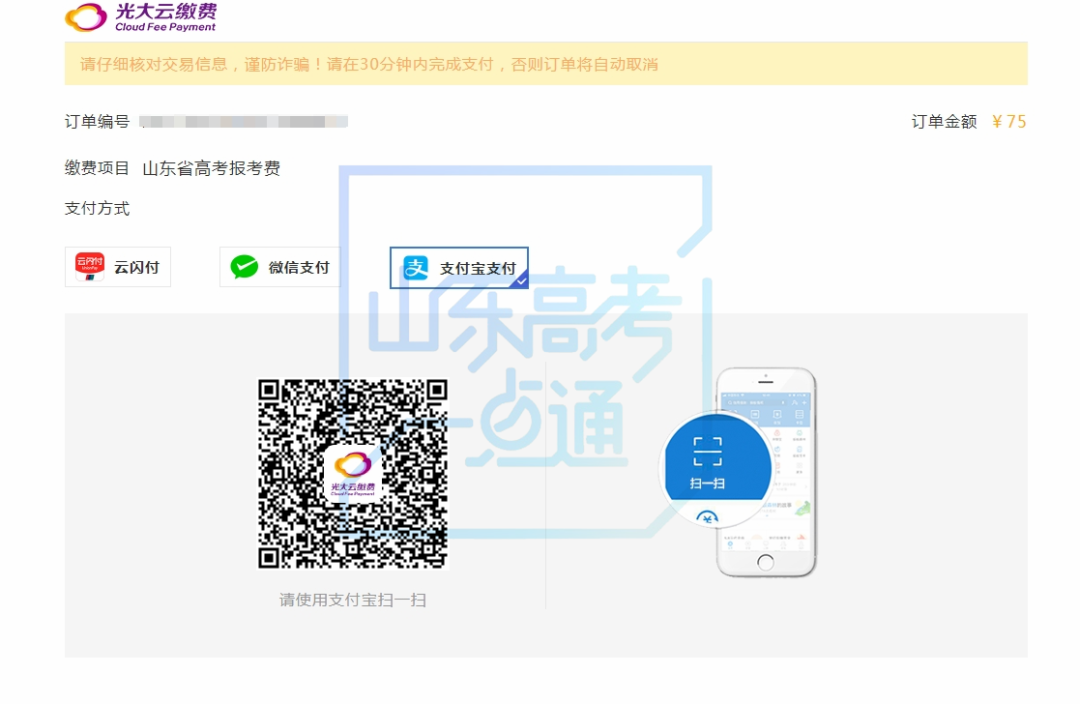Viewport: 1080px width, 704px height.
Task: Click the green WeChat Pay icon
Action: (244, 267)
